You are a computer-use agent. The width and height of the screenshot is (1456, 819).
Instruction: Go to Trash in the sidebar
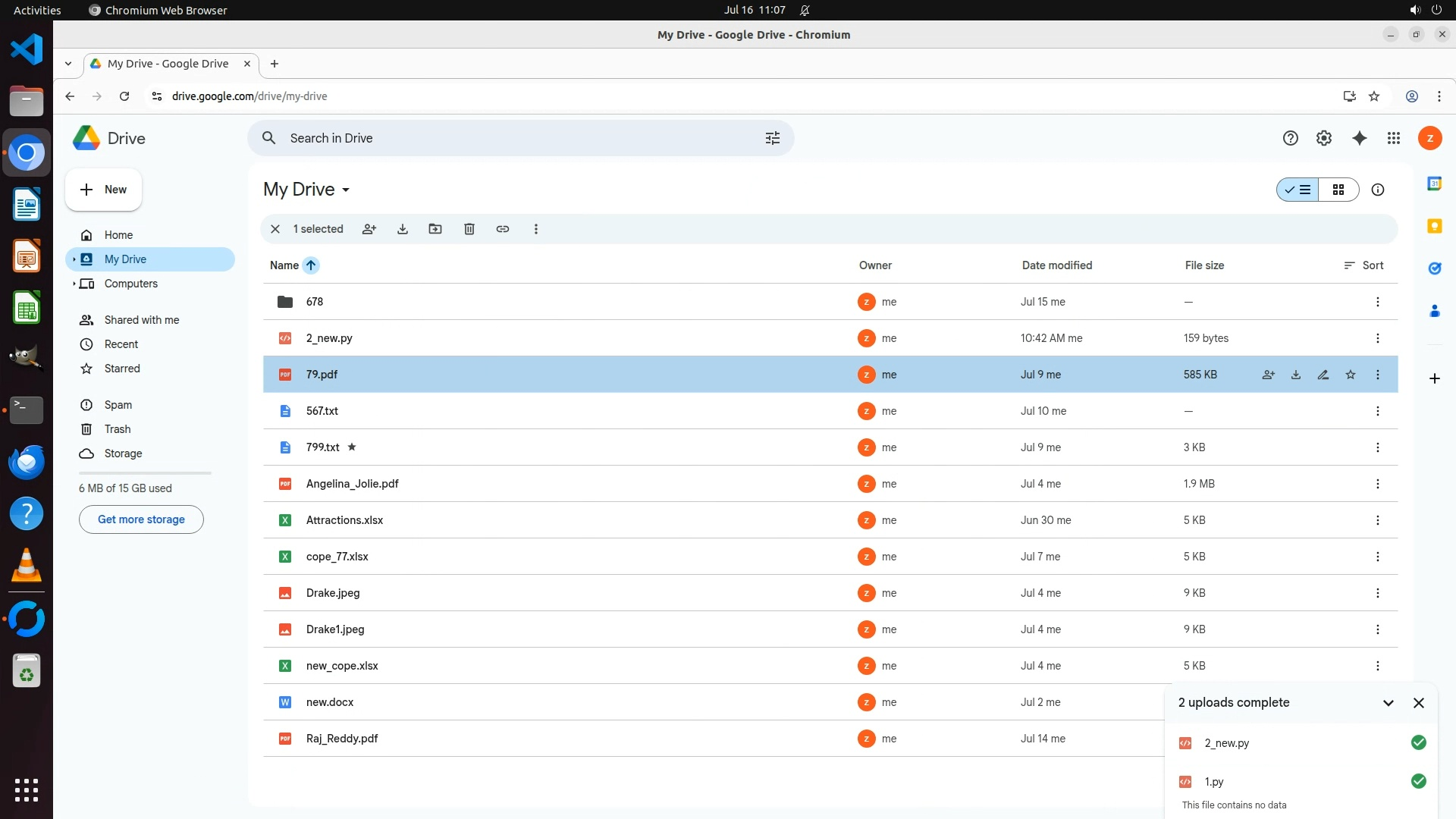click(x=118, y=429)
